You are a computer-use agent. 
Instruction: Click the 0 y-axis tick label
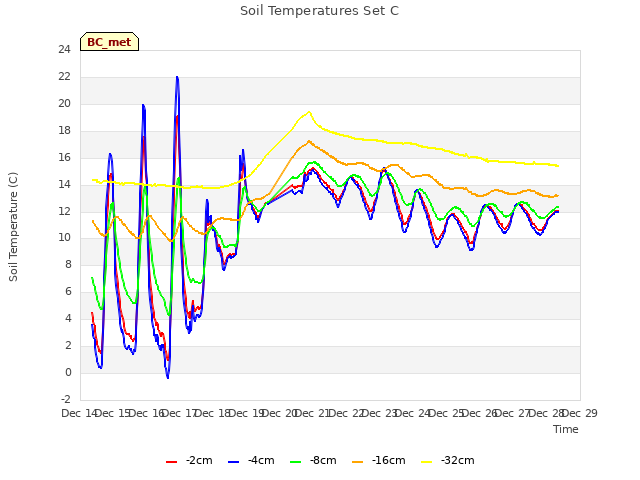(68, 373)
